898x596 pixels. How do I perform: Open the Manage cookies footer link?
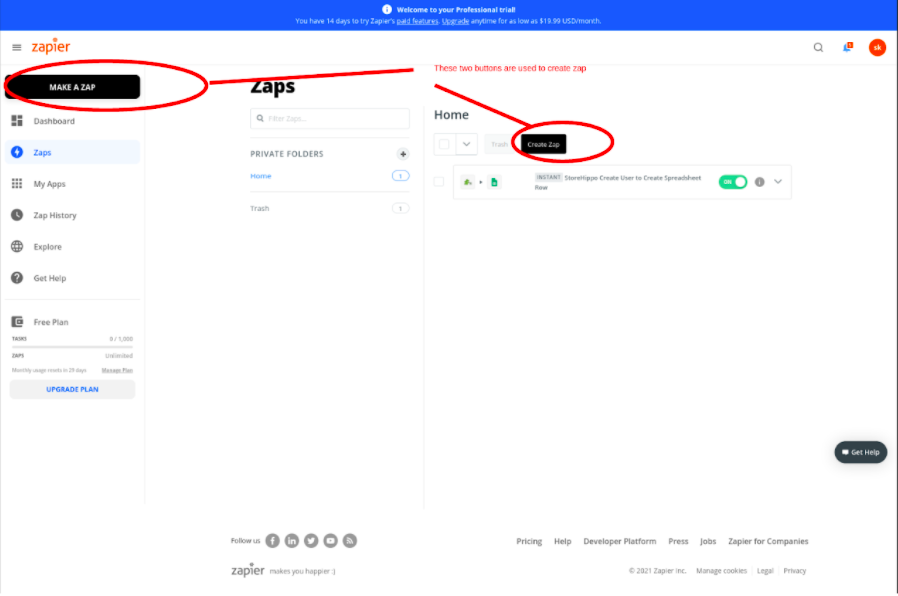(x=722, y=571)
